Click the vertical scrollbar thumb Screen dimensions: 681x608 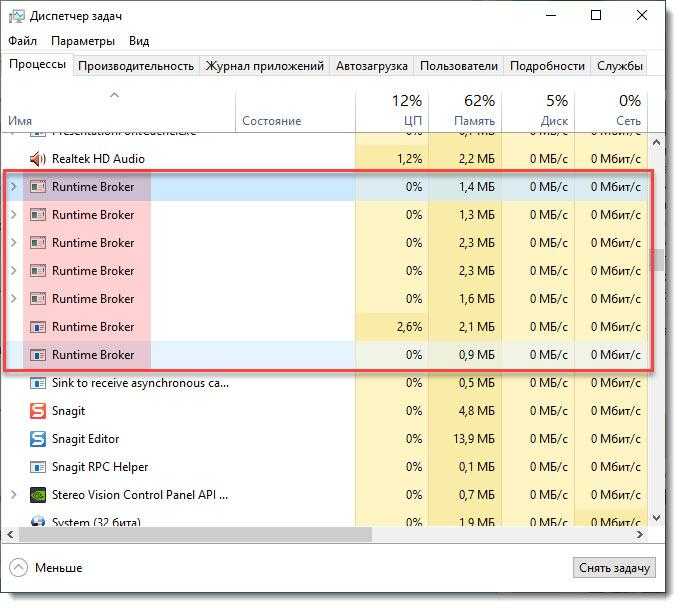(657, 260)
